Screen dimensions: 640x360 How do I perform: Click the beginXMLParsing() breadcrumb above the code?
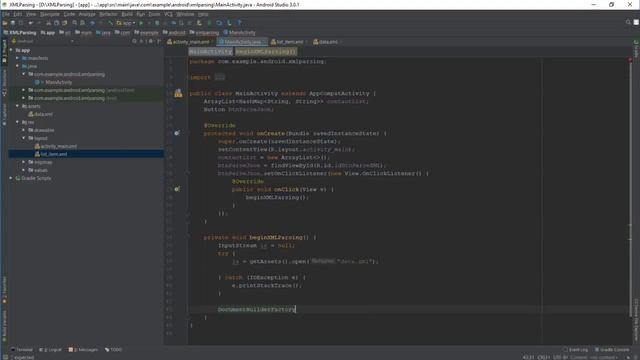tap(266, 52)
